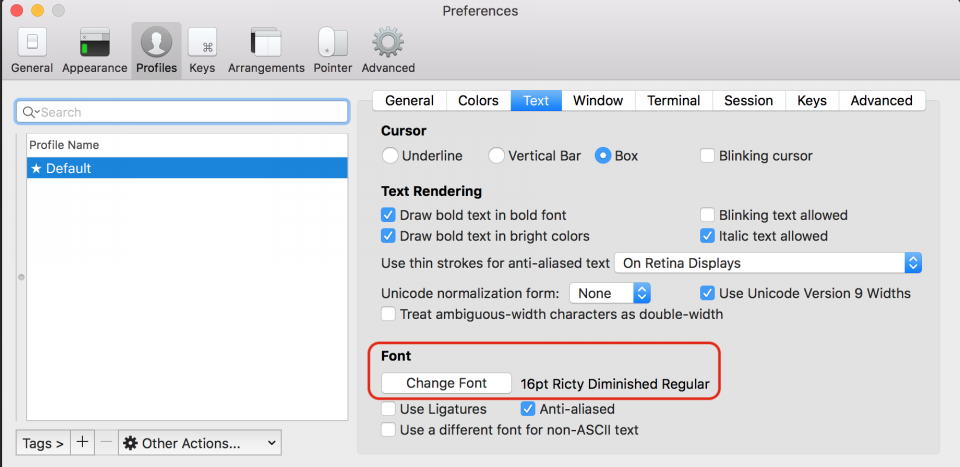
Task: Add a new profile with plus icon
Action: tap(83, 443)
